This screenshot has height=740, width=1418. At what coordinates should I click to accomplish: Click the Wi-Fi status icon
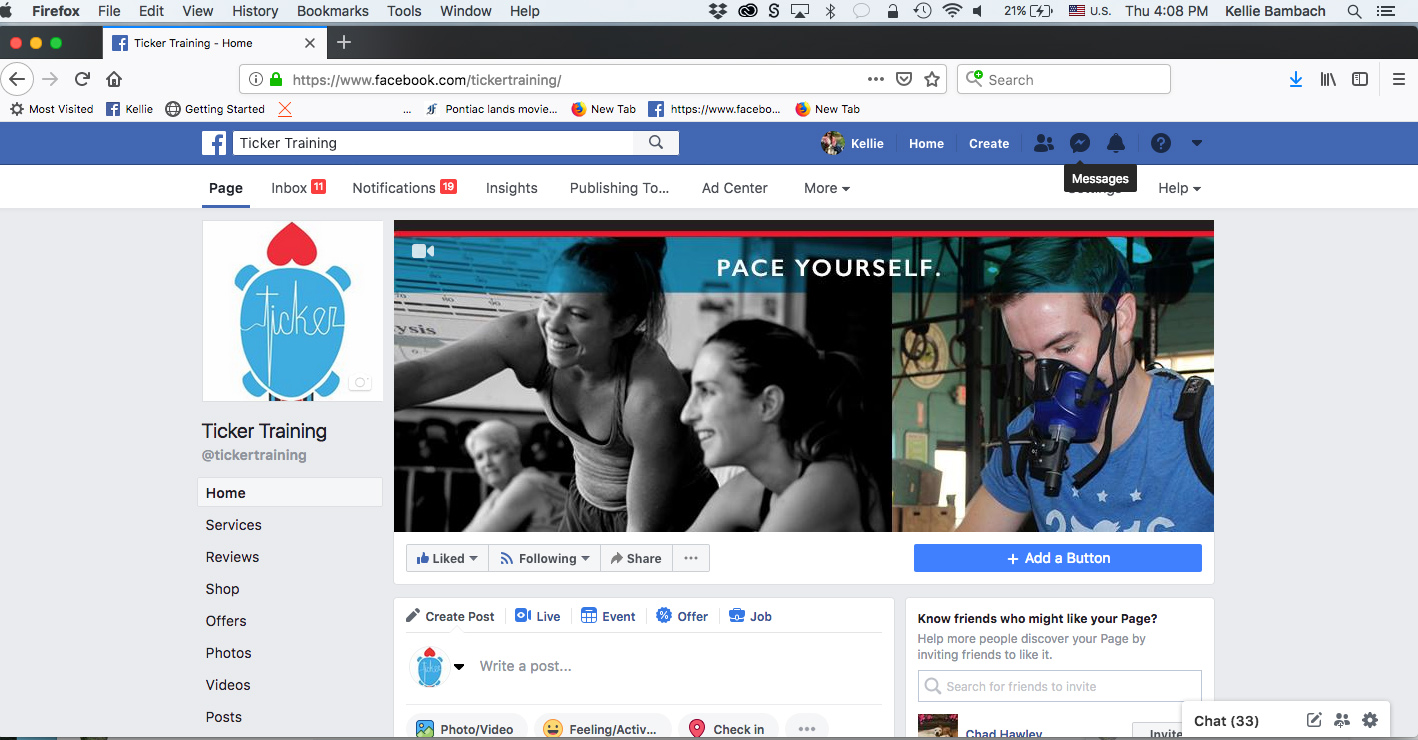point(951,11)
